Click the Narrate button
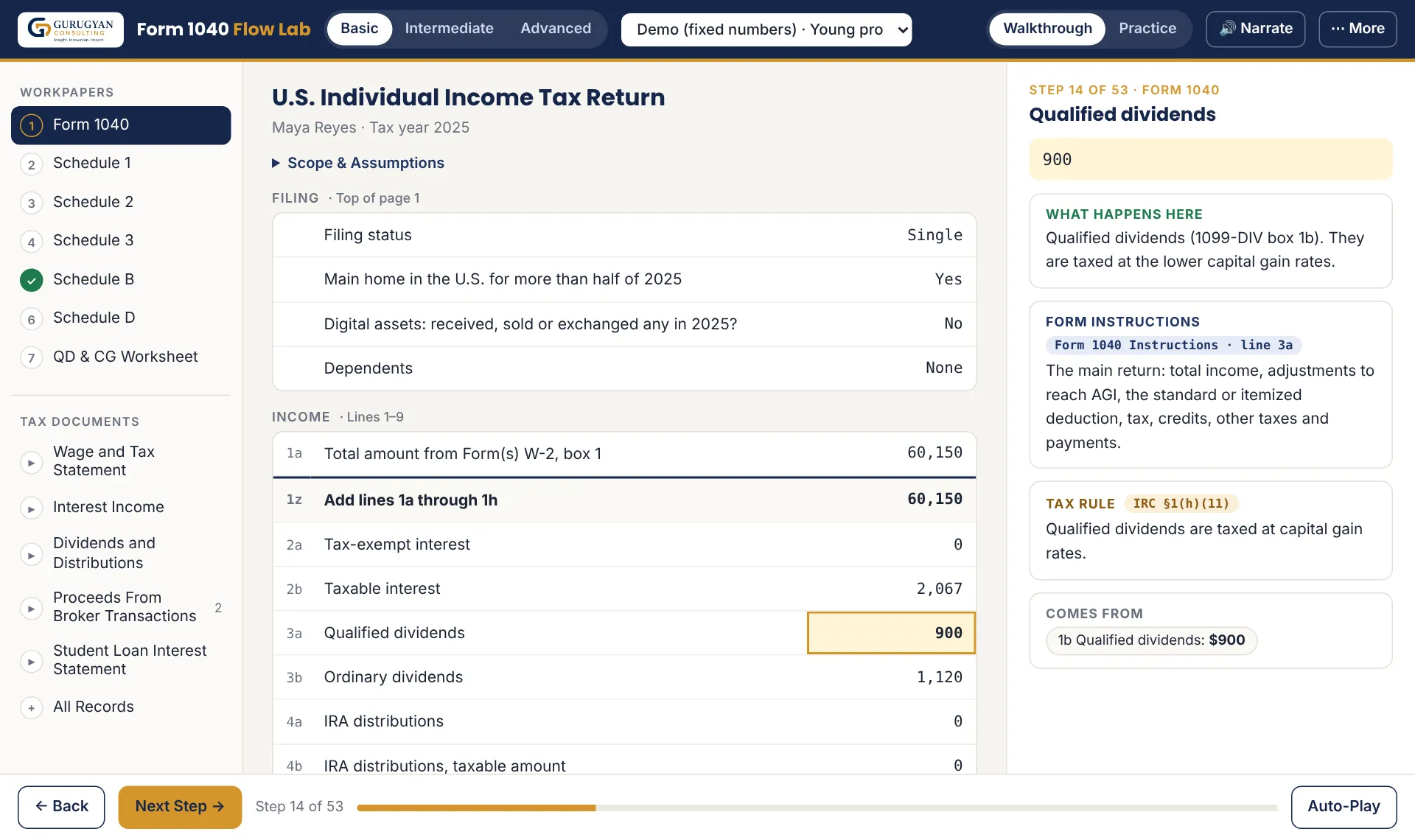The image size is (1415, 840). point(1255,29)
